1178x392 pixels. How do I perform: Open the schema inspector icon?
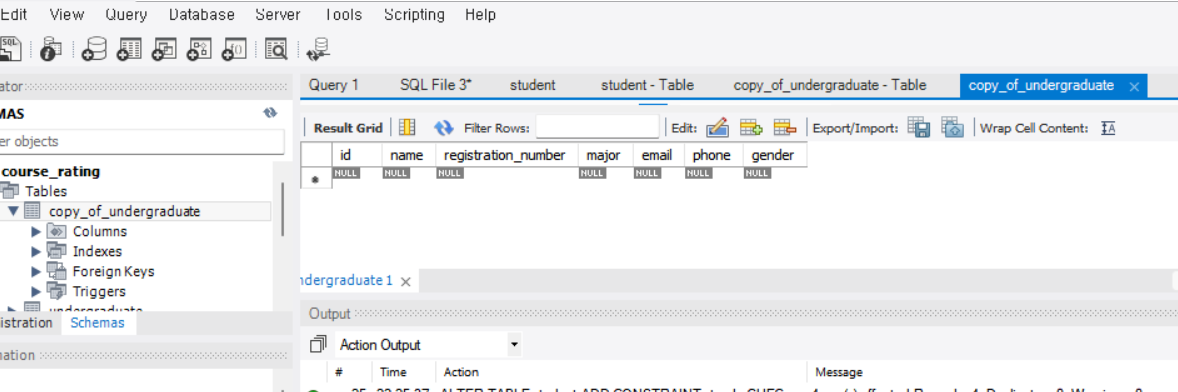click(51, 49)
